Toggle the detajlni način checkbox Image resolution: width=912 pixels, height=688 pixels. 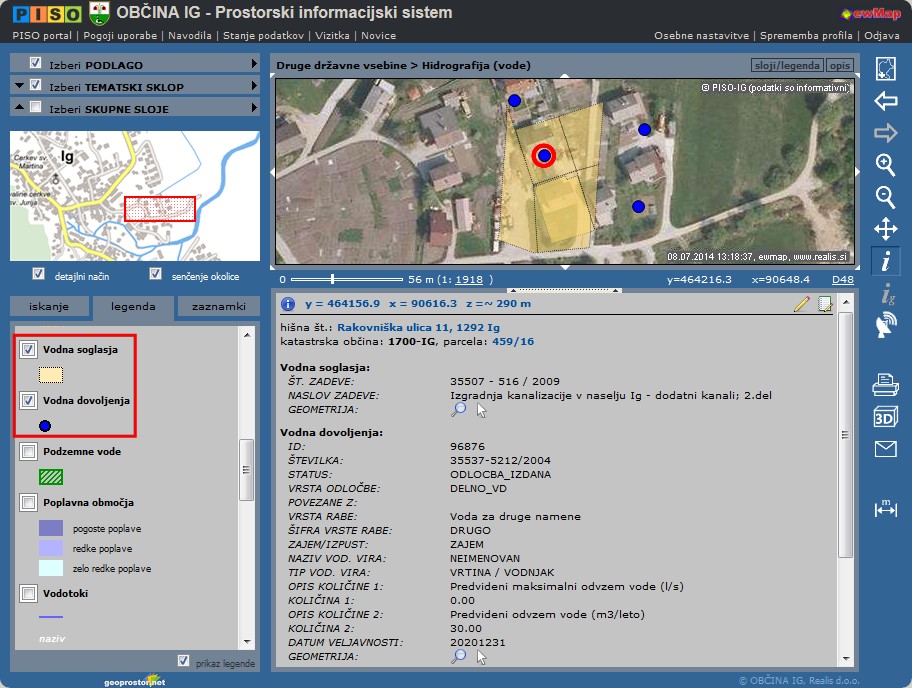39,274
